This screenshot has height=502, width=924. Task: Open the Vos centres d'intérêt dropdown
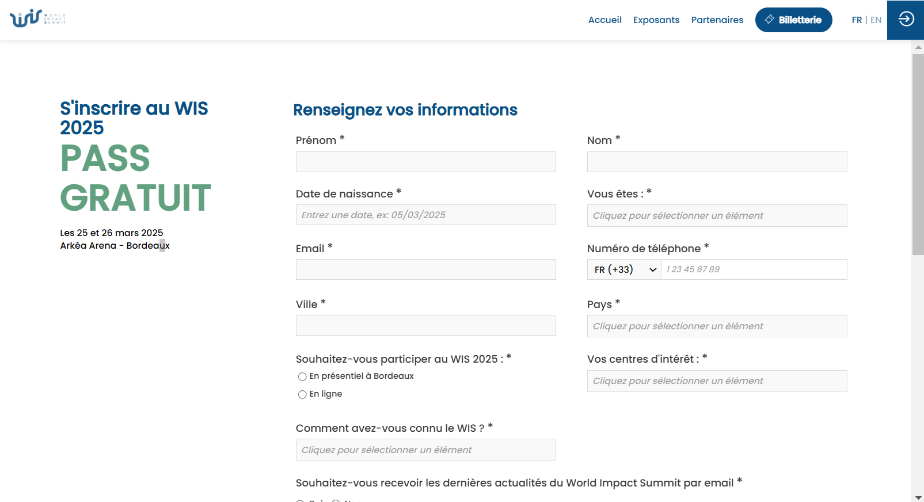pos(717,381)
